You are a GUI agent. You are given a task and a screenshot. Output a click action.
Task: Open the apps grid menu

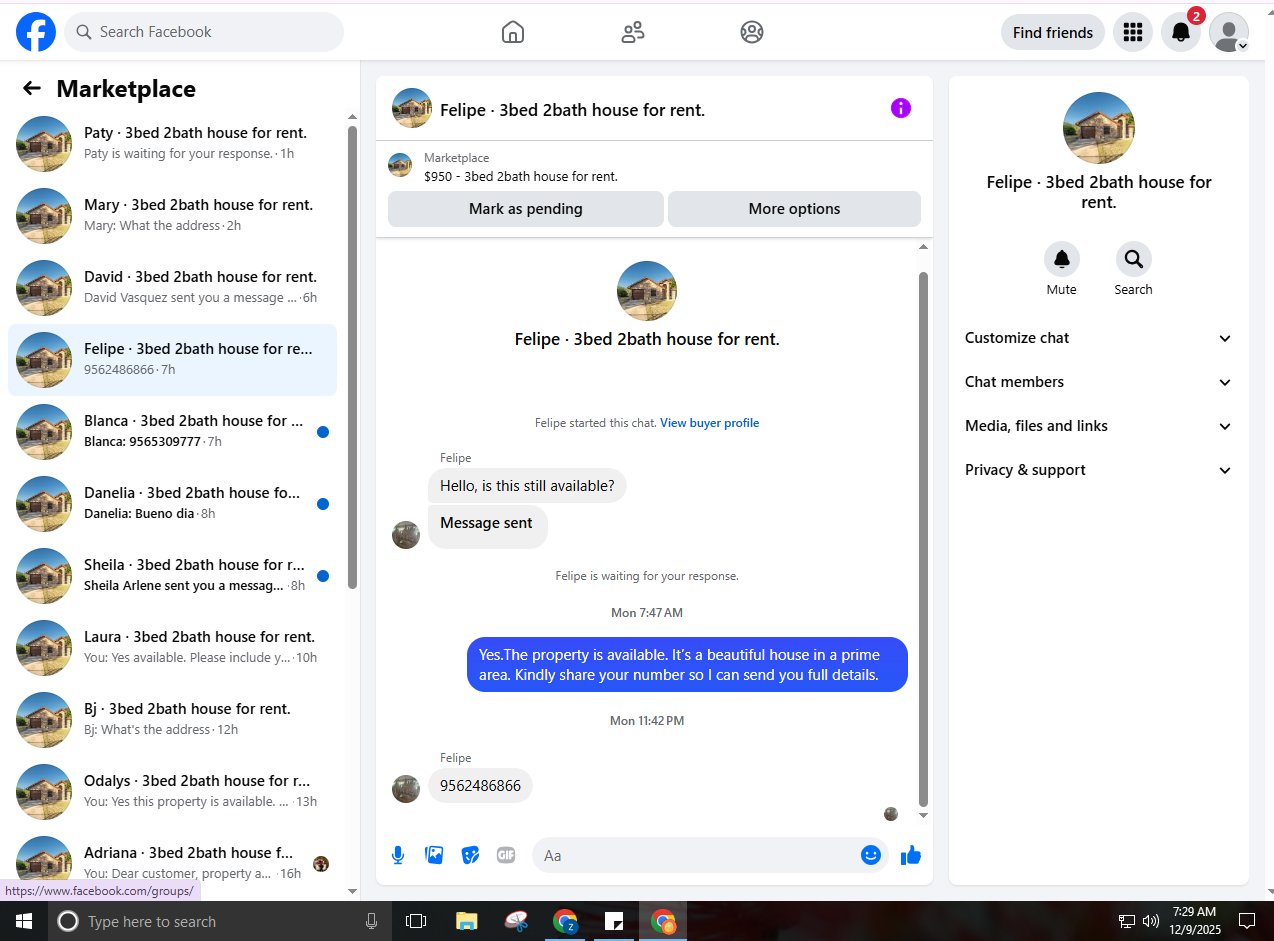(x=1133, y=32)
